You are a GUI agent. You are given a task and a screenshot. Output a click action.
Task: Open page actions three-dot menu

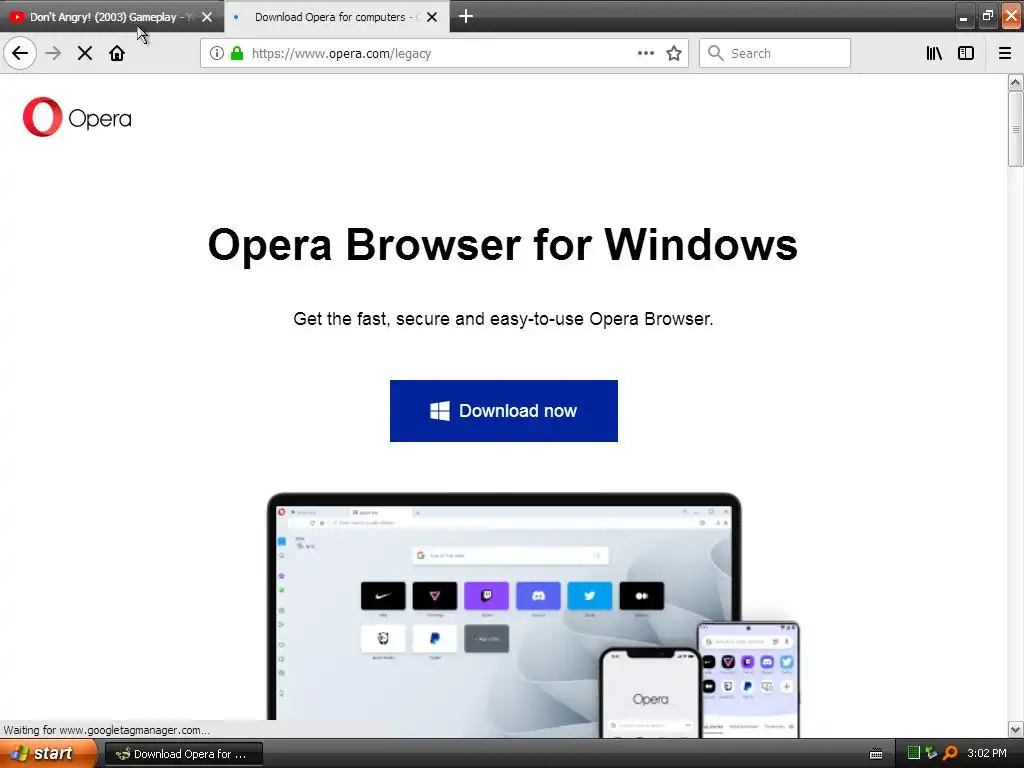point(645,53)
